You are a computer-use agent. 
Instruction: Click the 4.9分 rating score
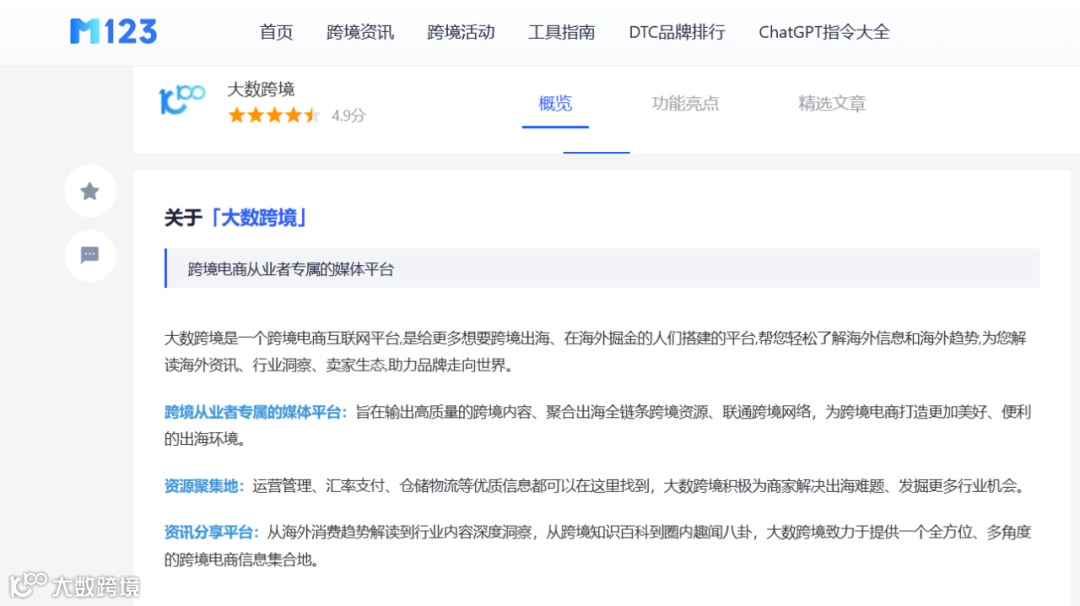click(x=349, y=116)
